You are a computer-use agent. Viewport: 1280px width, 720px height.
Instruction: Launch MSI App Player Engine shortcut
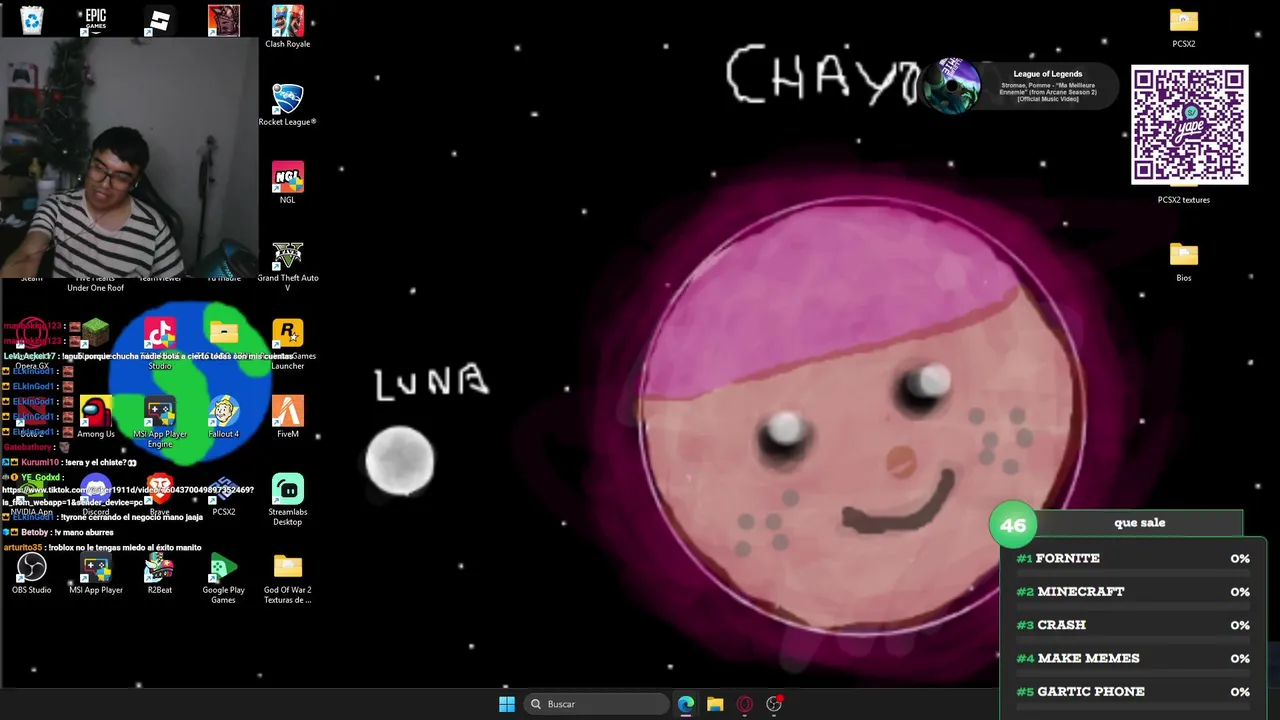click(x=160, y=422)
